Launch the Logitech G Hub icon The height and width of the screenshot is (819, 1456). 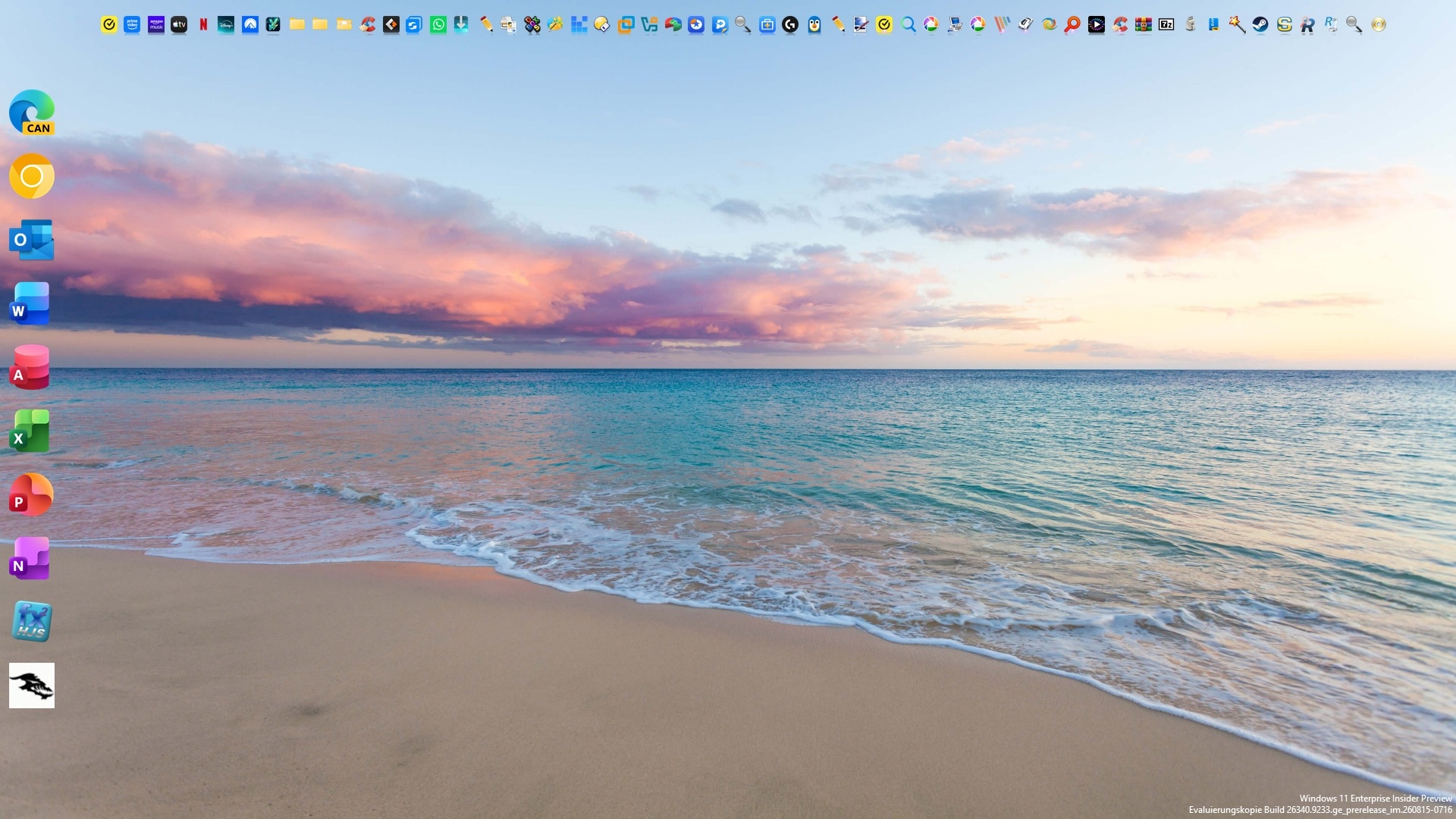790,25
